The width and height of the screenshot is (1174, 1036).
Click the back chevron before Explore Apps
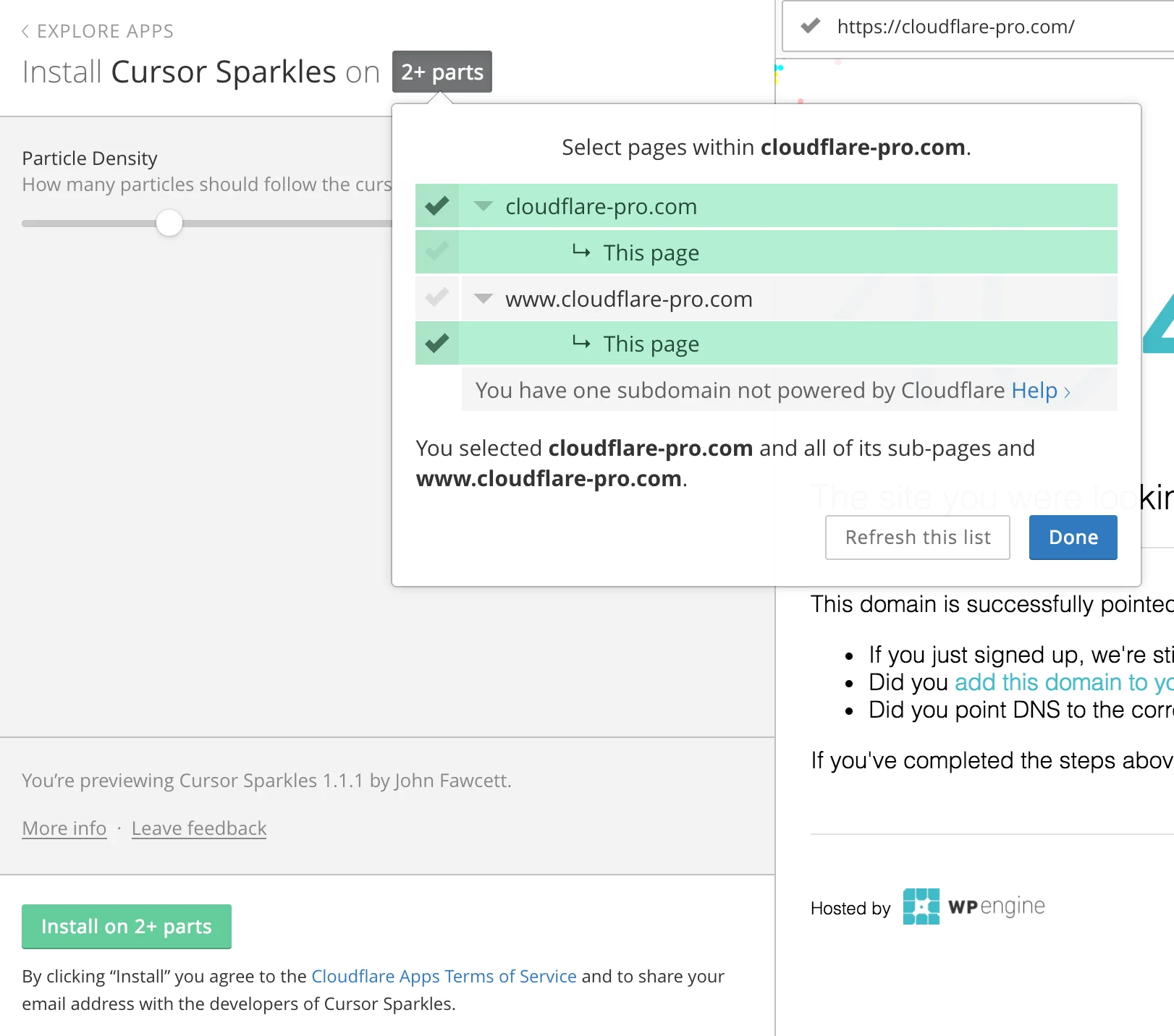click(x=25, y=31)
